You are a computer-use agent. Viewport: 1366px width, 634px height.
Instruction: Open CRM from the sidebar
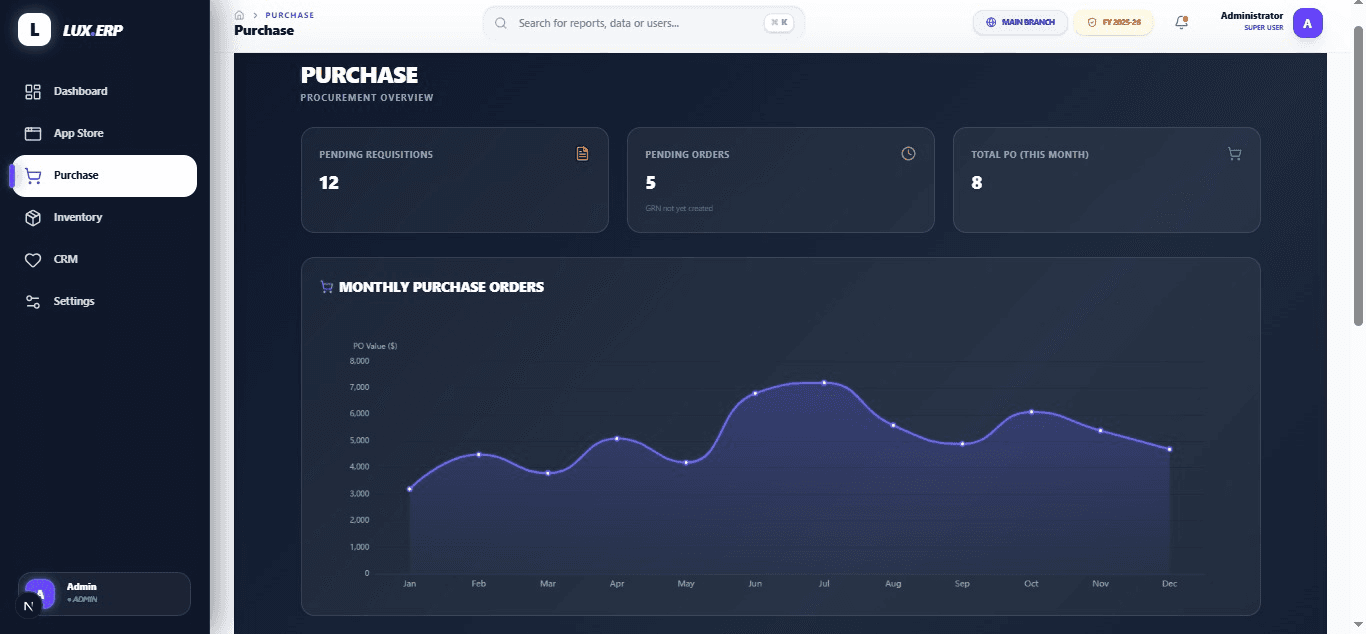pyautogui.click(x=104, y=259)
